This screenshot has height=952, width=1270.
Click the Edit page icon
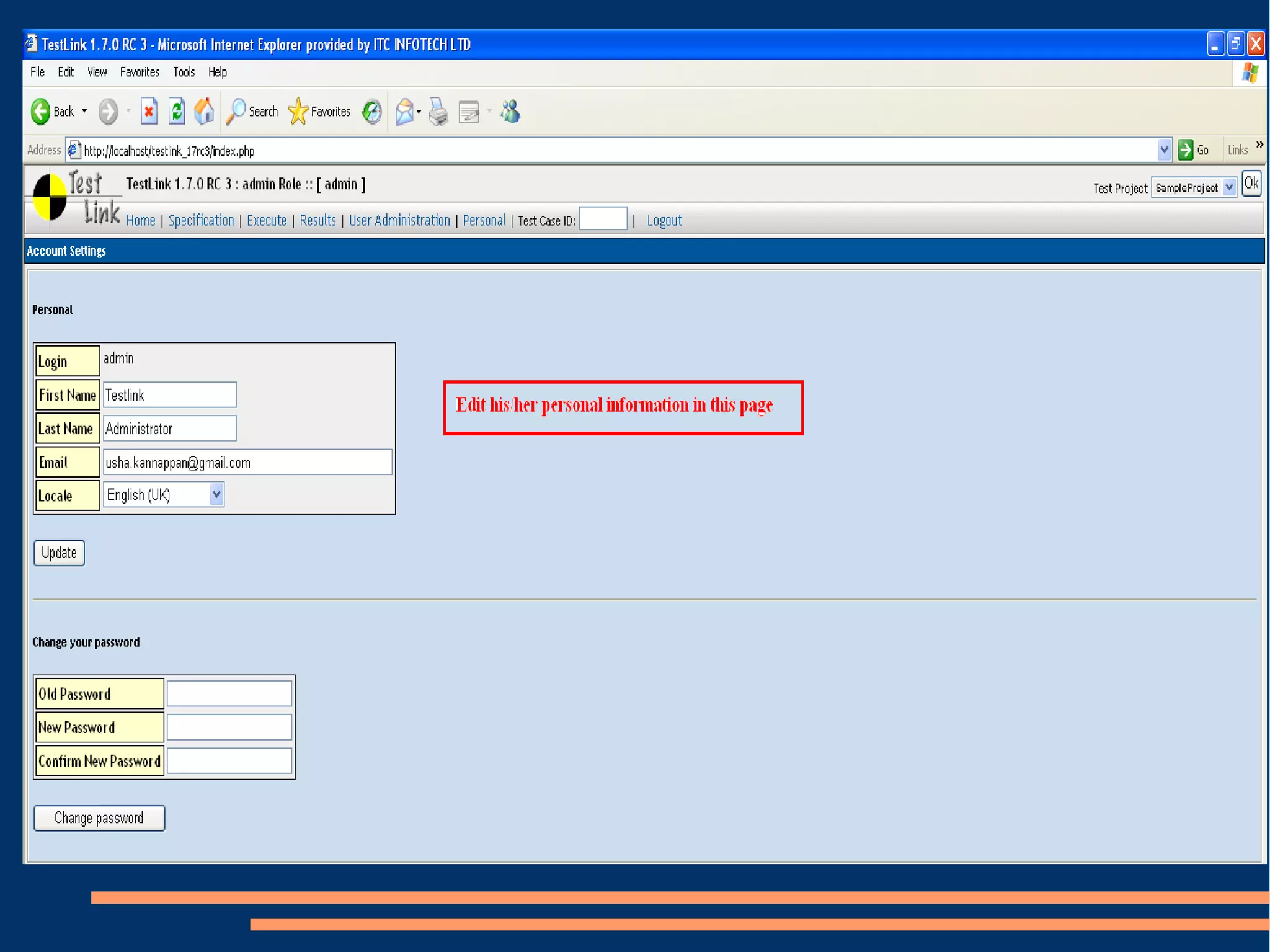click(x=469, y=112)
